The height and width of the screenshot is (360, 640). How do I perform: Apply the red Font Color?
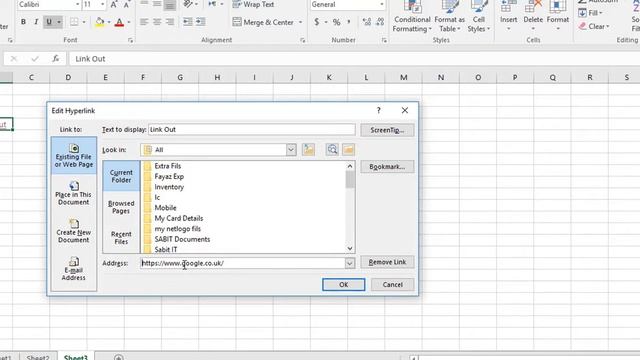[119, 22]
